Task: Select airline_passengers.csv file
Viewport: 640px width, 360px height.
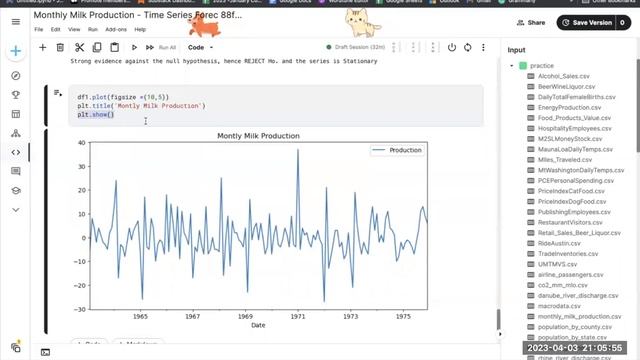Action: point(570,275)
